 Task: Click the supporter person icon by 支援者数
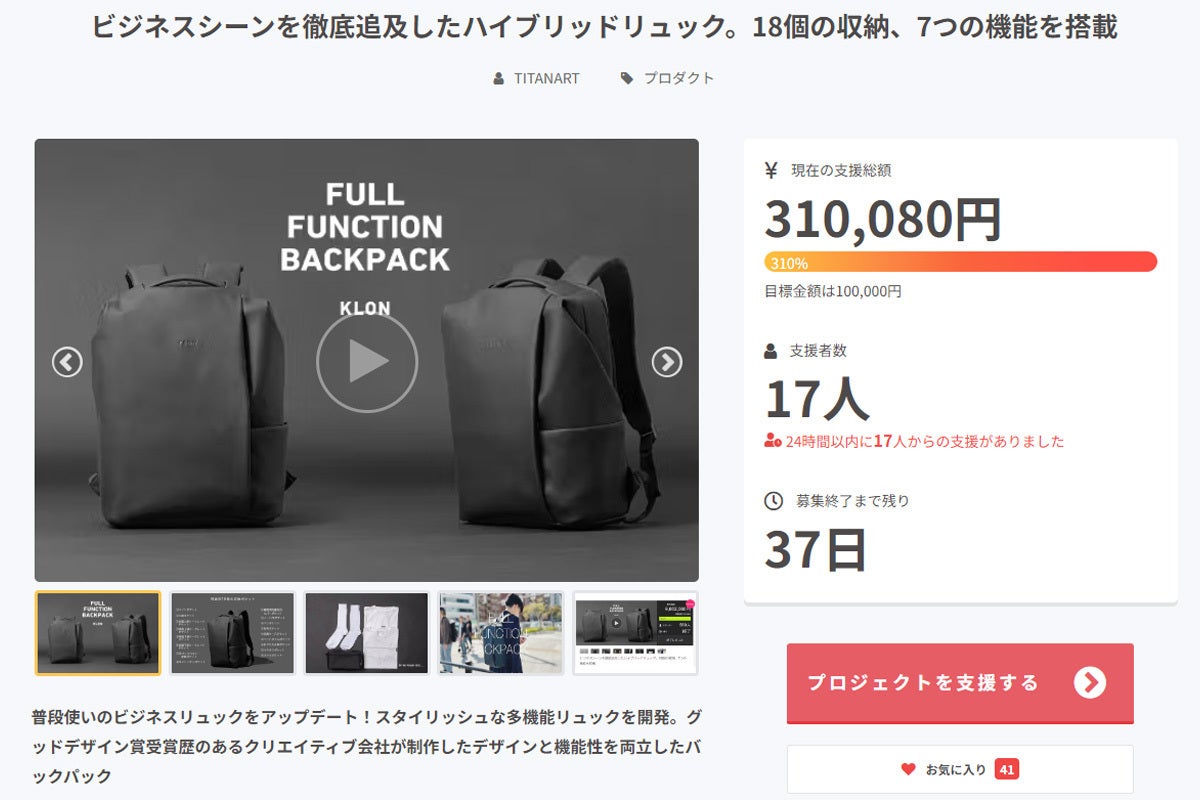[770, 351]
